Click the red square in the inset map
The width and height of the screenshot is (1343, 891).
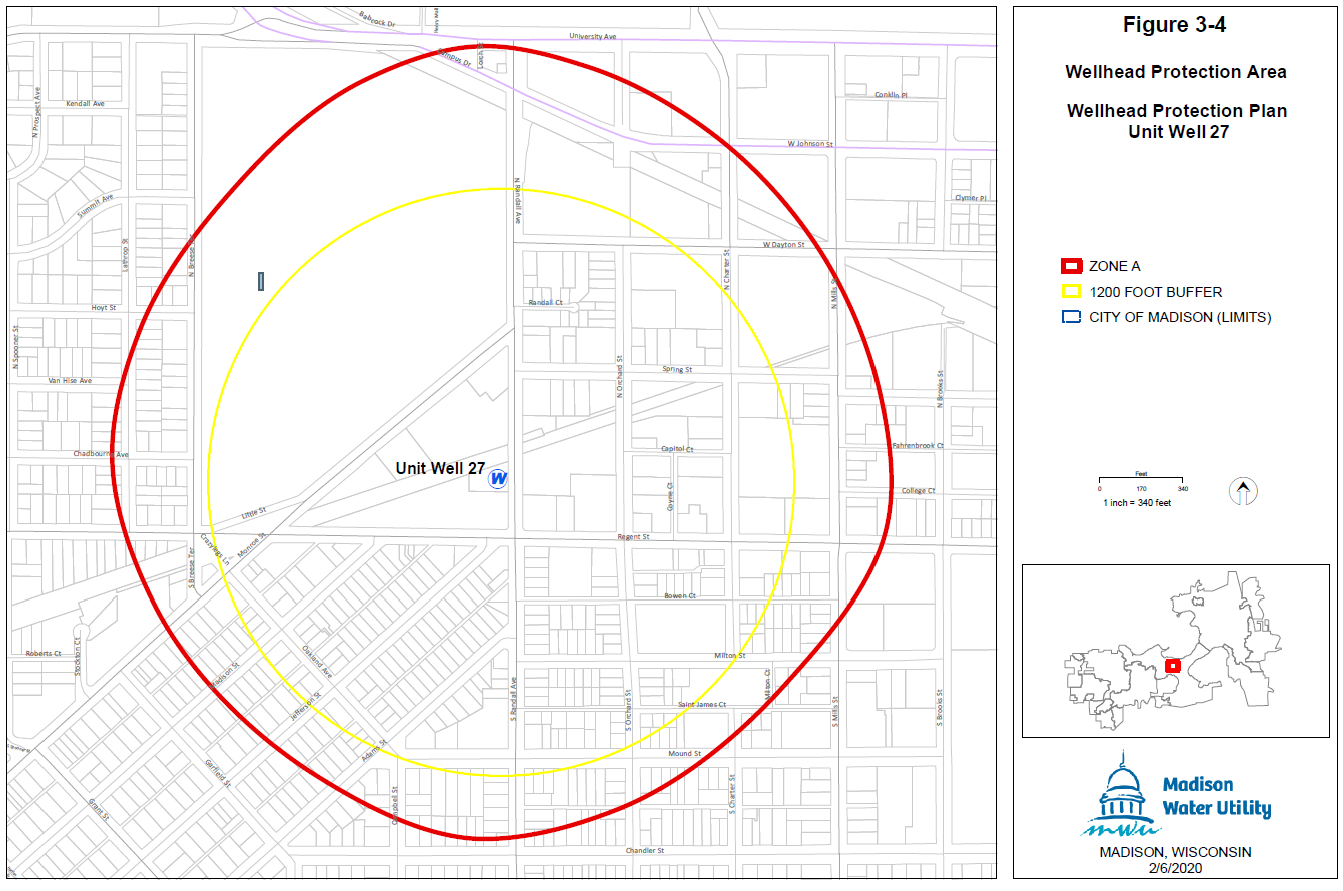pos(1173,665)
